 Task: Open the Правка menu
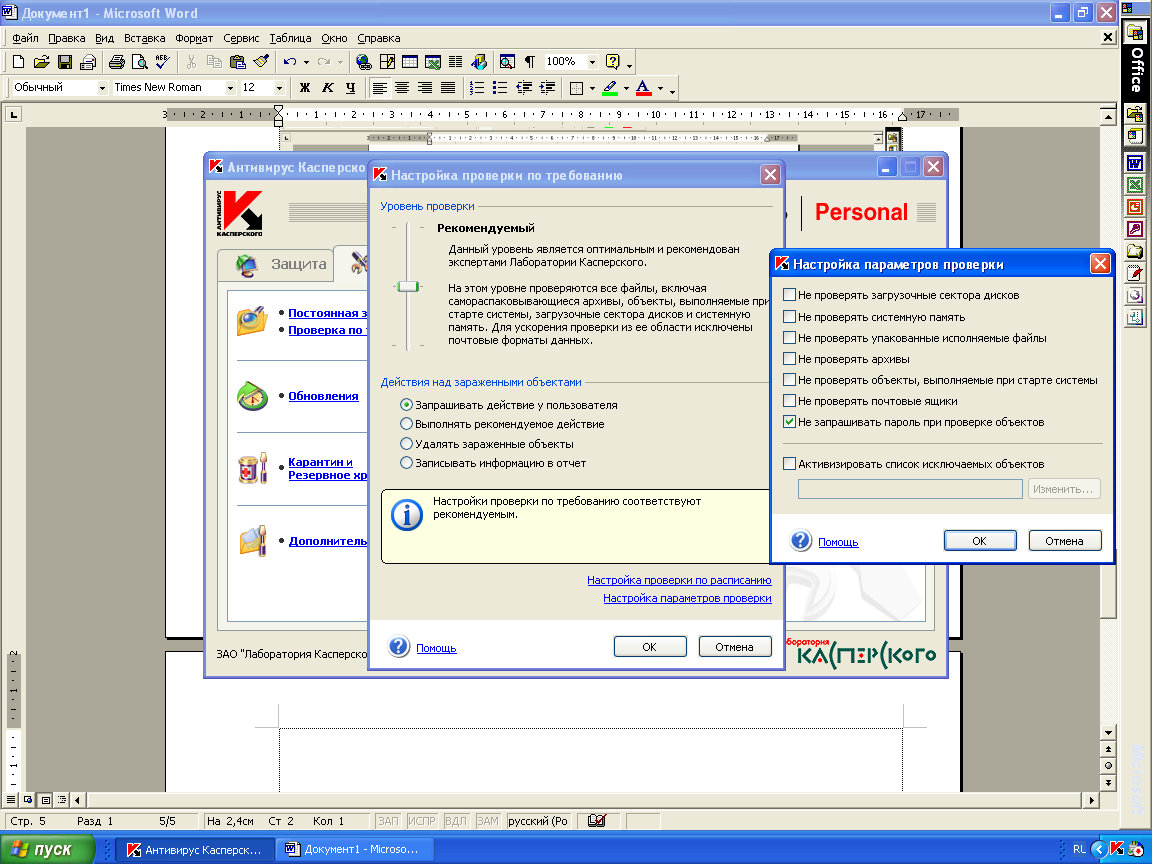[x=66, y=38]
